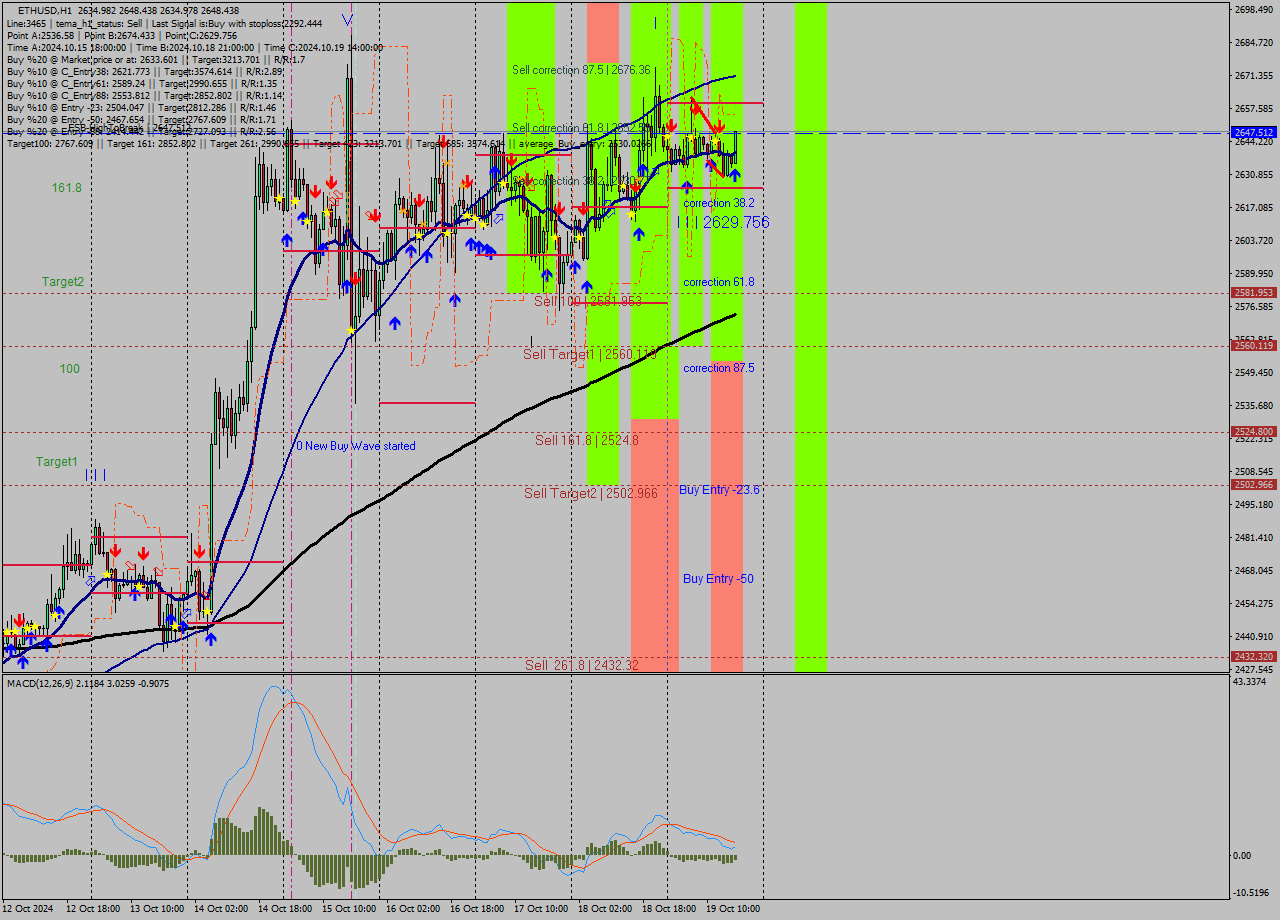The height and width of the screenshot is (920, 1280).
Task: Select the green 'Target2' level label
Action: click(x=63, y=282)
